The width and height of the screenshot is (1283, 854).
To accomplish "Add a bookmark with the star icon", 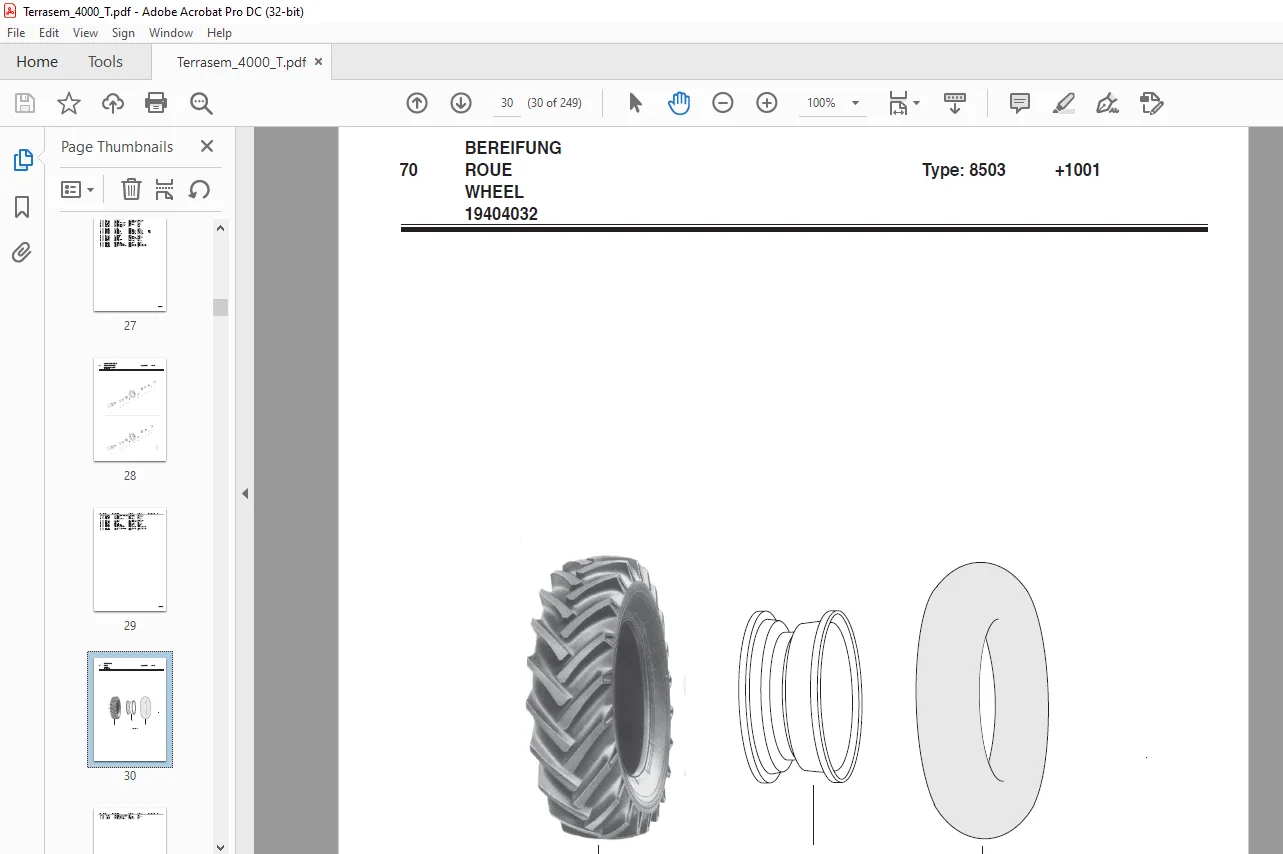I will point(69,103).
